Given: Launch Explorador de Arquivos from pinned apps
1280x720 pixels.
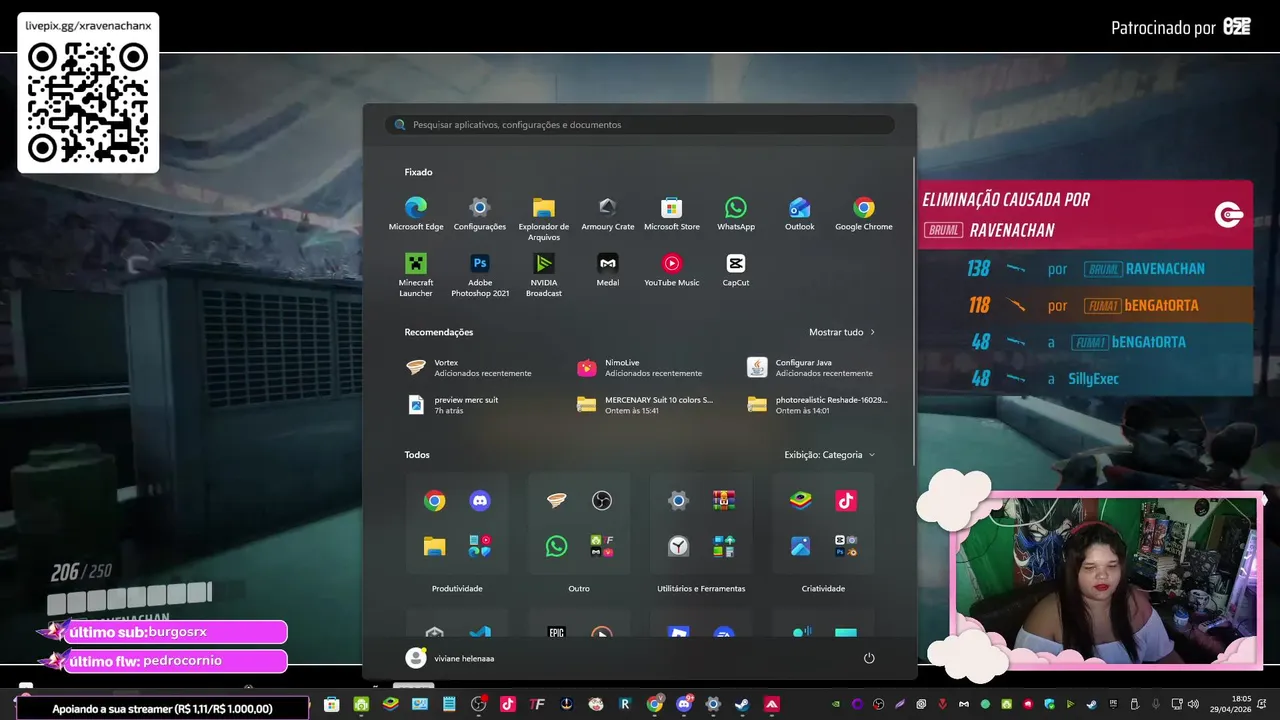Looking at the screenshot, I should [x=544, y=219].
